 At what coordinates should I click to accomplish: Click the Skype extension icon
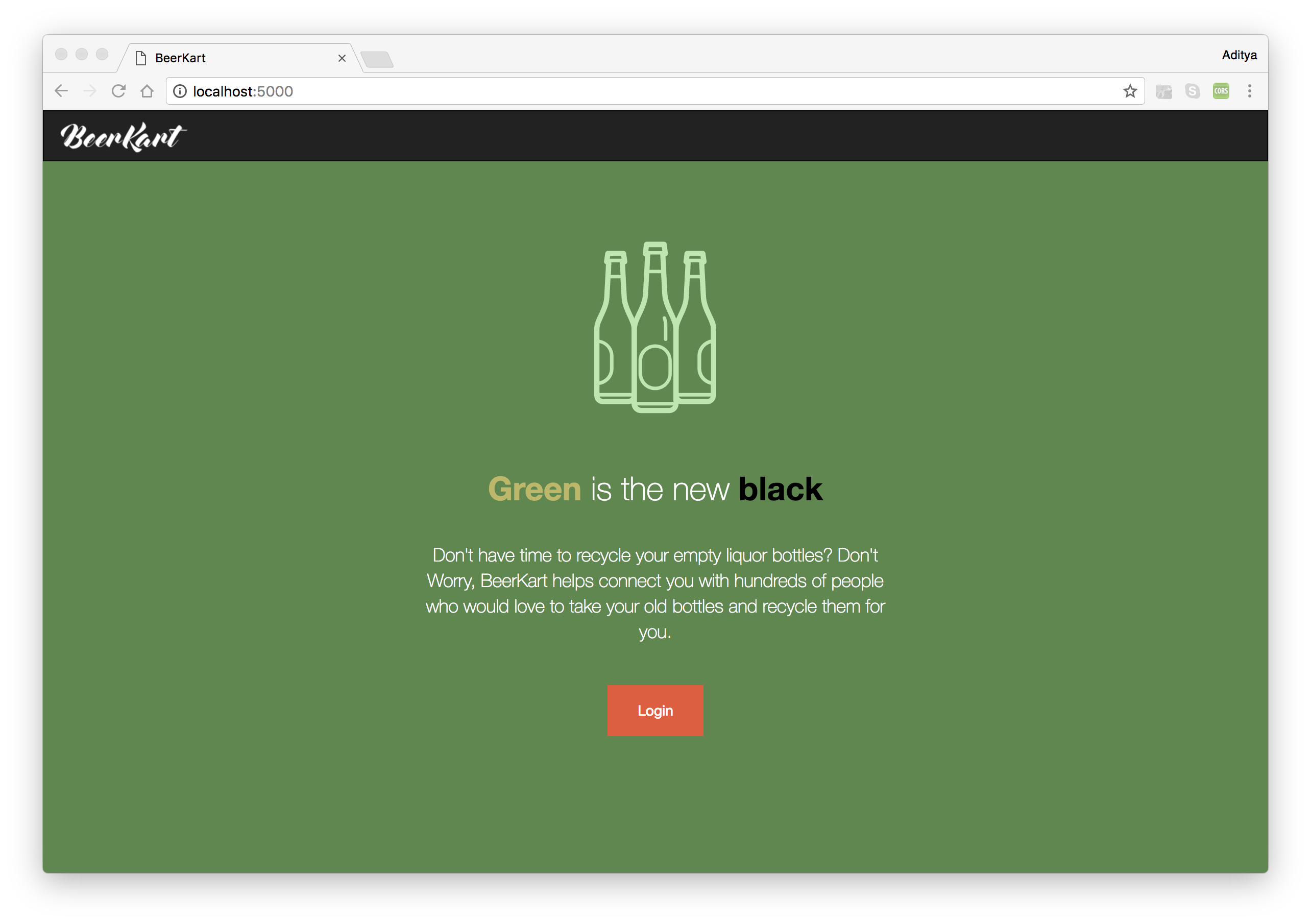pos(1192,91)
